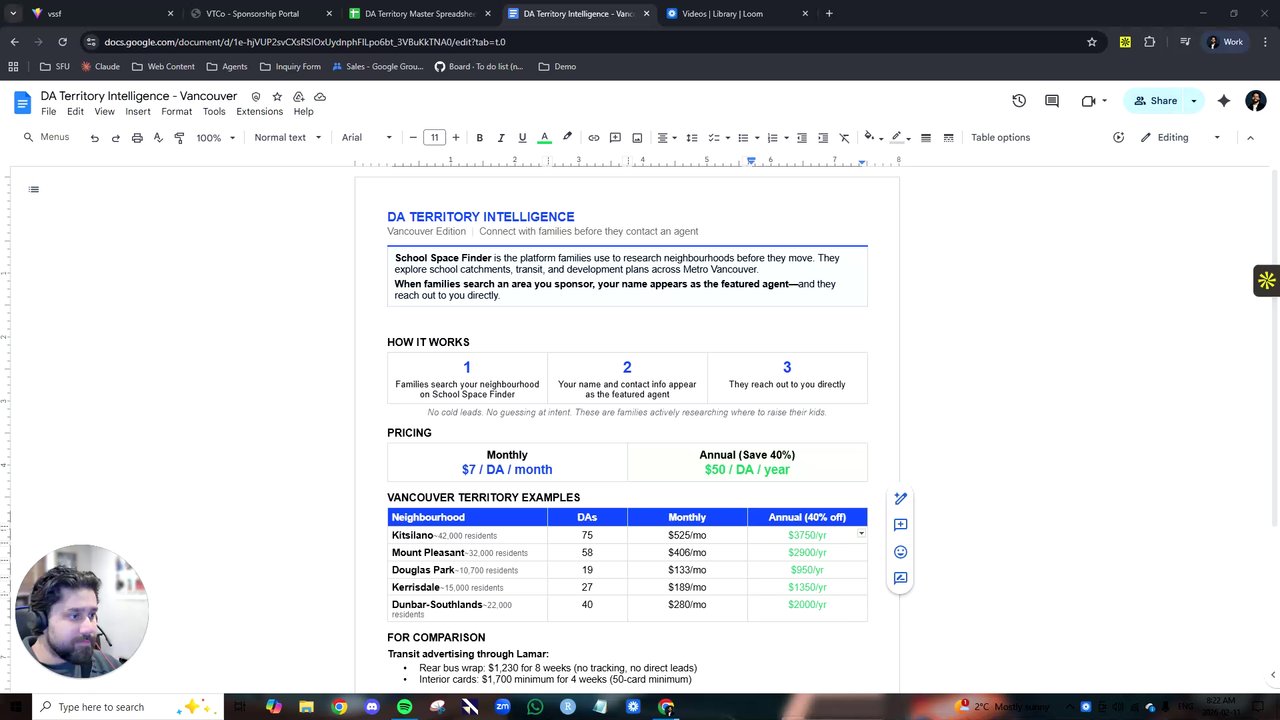Switch to the Videos Library Loom tab
This screenshot has height=720, width=1280.
coord(738,14)
